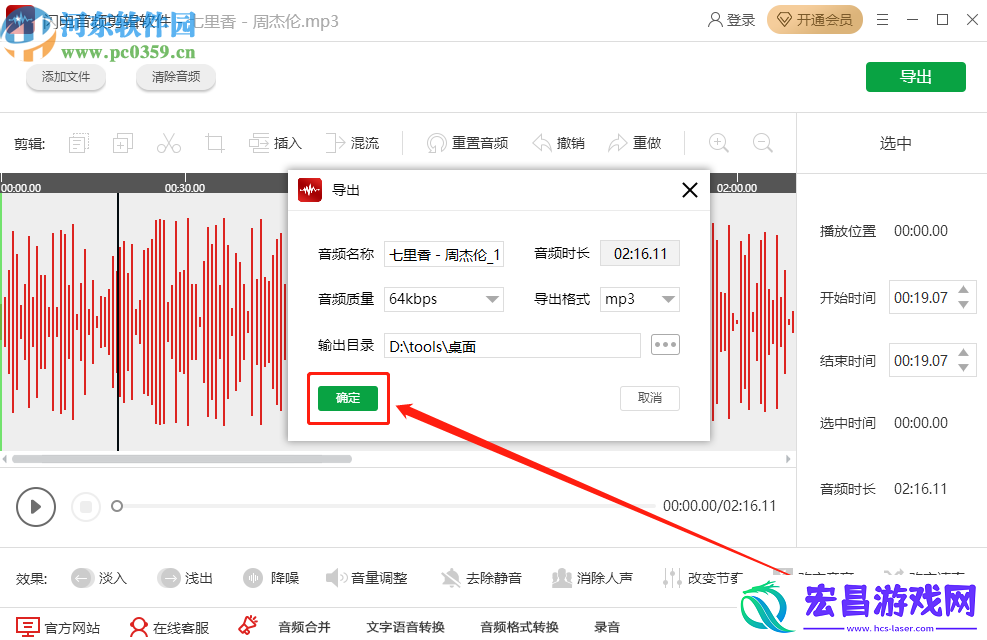
Task: Select the crop tool icon
Action: [215, 143]
